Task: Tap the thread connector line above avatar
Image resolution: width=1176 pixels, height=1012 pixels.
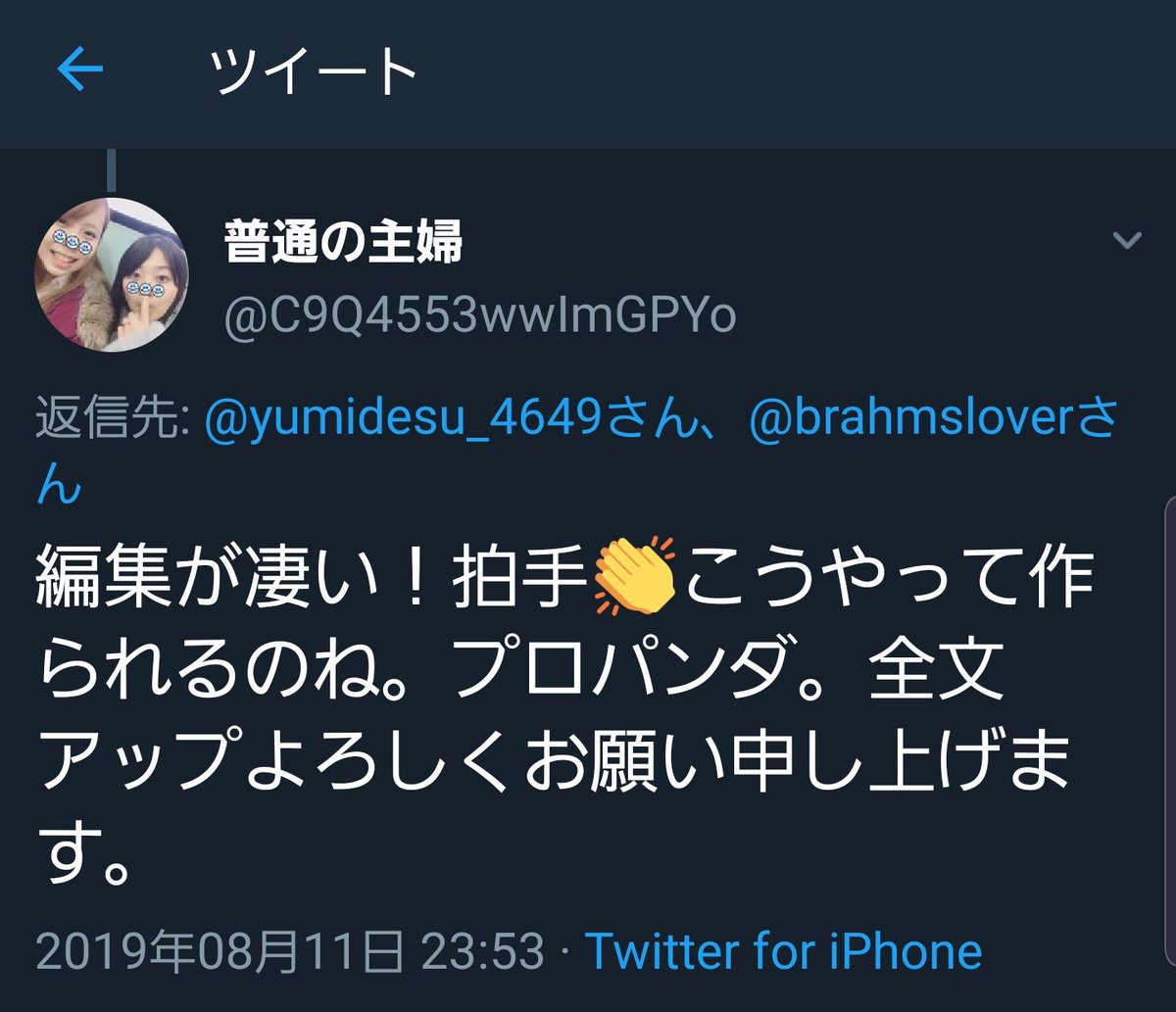Action: click(112, 169)
